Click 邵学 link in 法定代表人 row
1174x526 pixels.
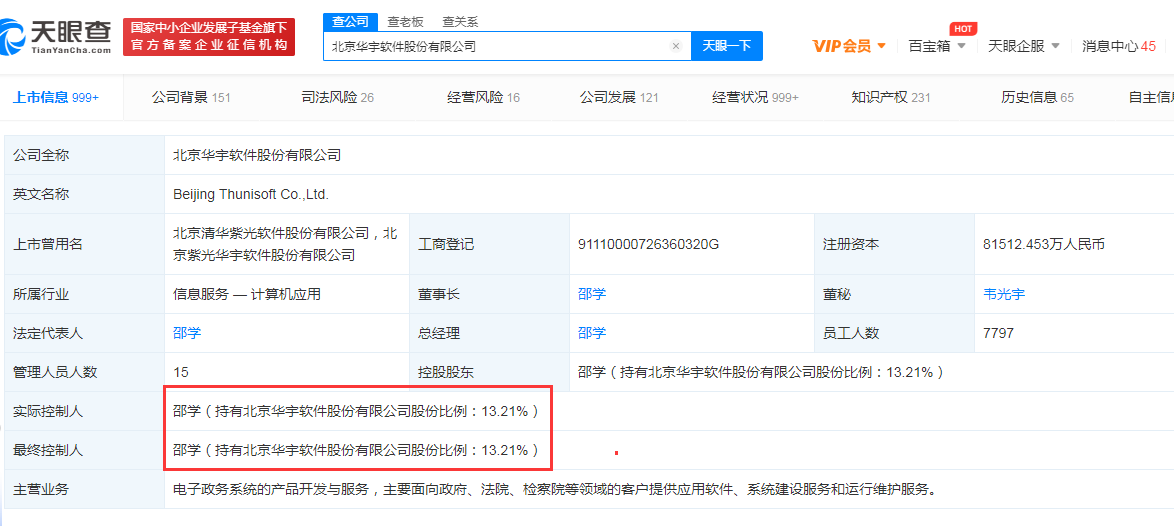pyautogui.click(x=186, y=333)
